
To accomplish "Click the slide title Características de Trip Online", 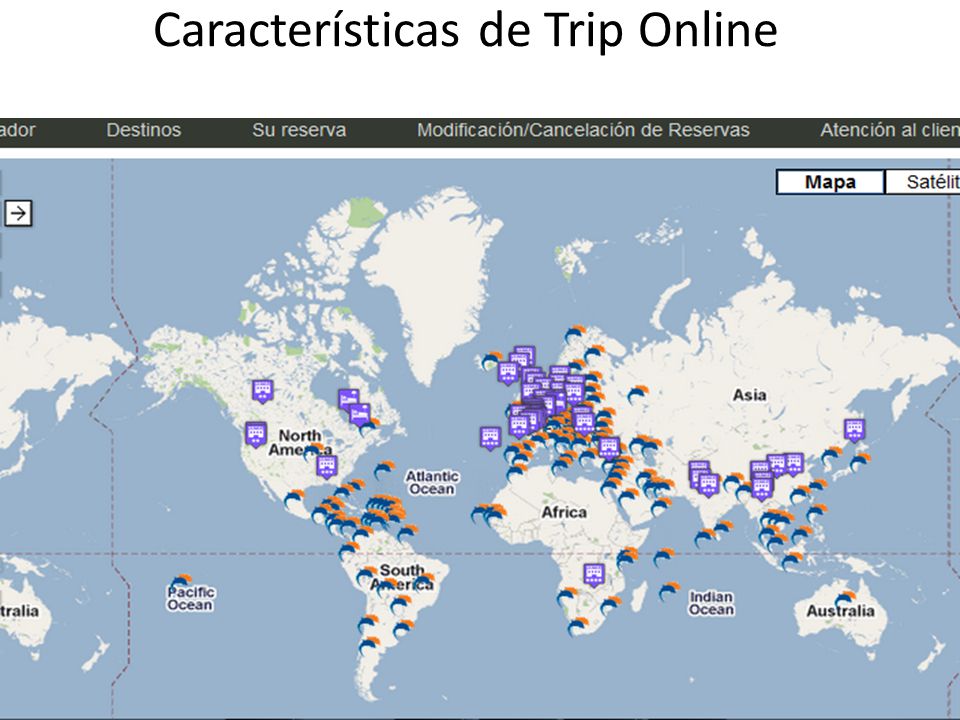I will click(465, 31).
